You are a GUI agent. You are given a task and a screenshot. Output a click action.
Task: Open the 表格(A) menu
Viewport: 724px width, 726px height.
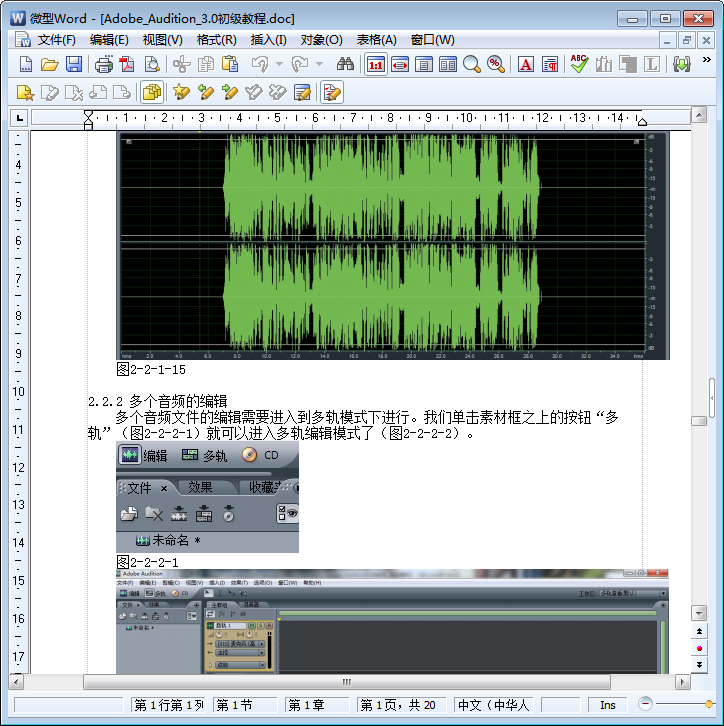click(376, 40)
